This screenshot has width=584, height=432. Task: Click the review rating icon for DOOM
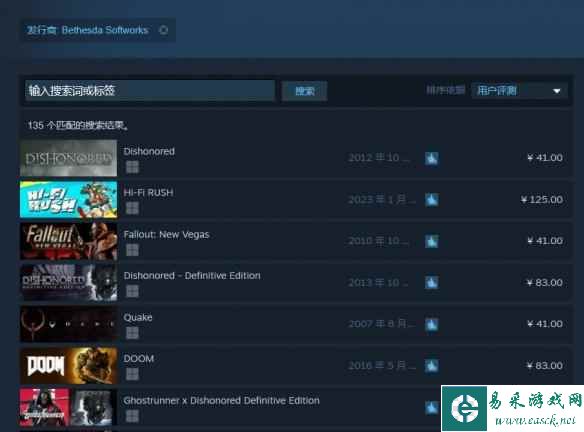432,366
